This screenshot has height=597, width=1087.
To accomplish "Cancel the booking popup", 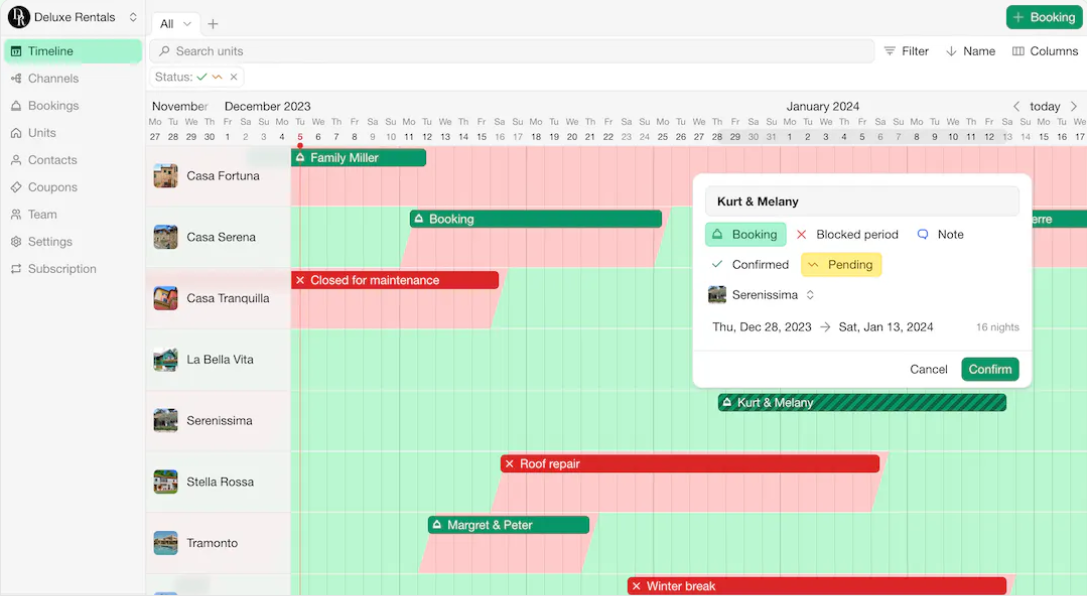I will coord(928,369).
